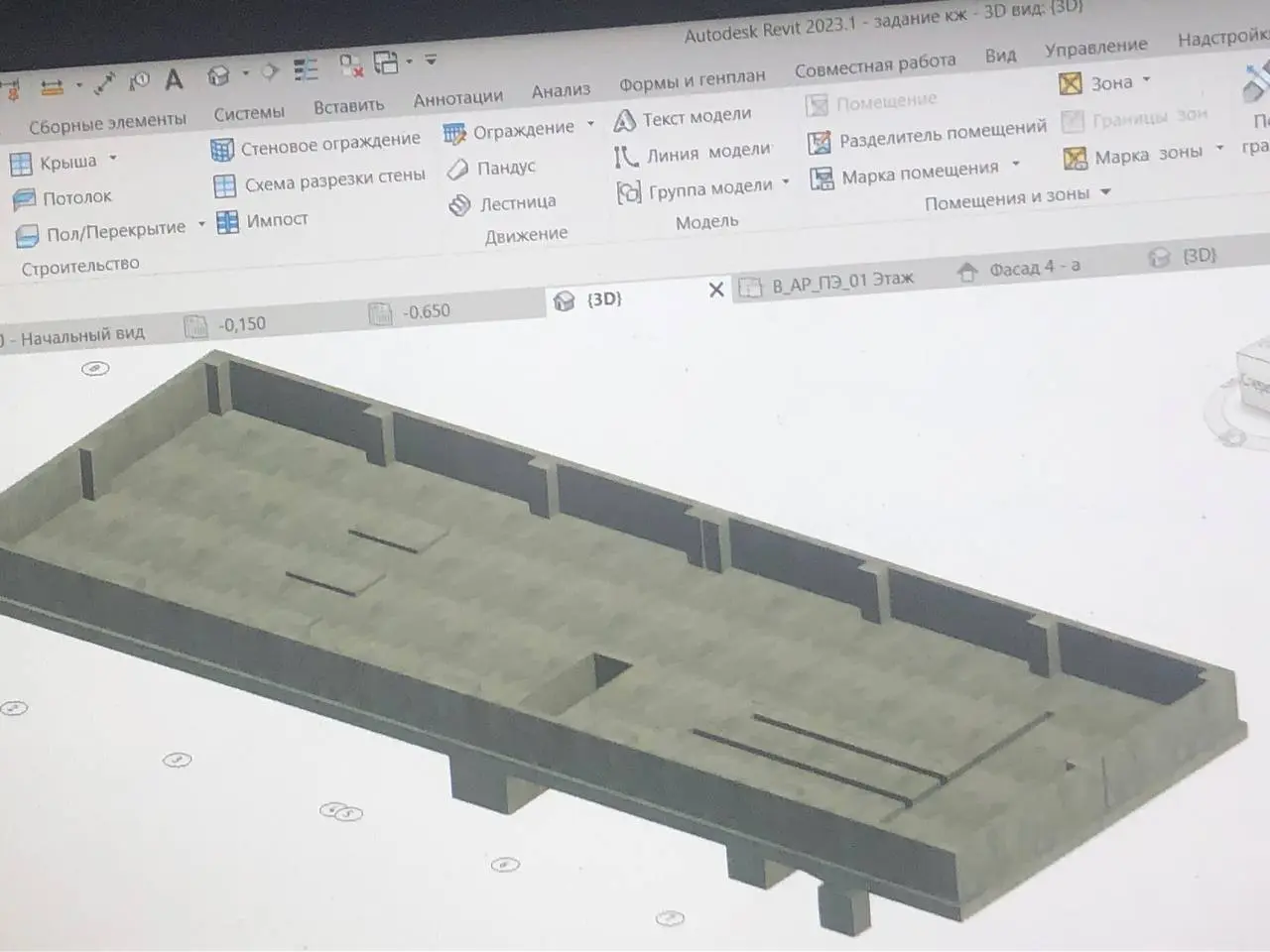The width and height of the screenshot is (1270, 952).
Task: Click the Стеновое ограждение curtain system tool
Action: [316, 145]
